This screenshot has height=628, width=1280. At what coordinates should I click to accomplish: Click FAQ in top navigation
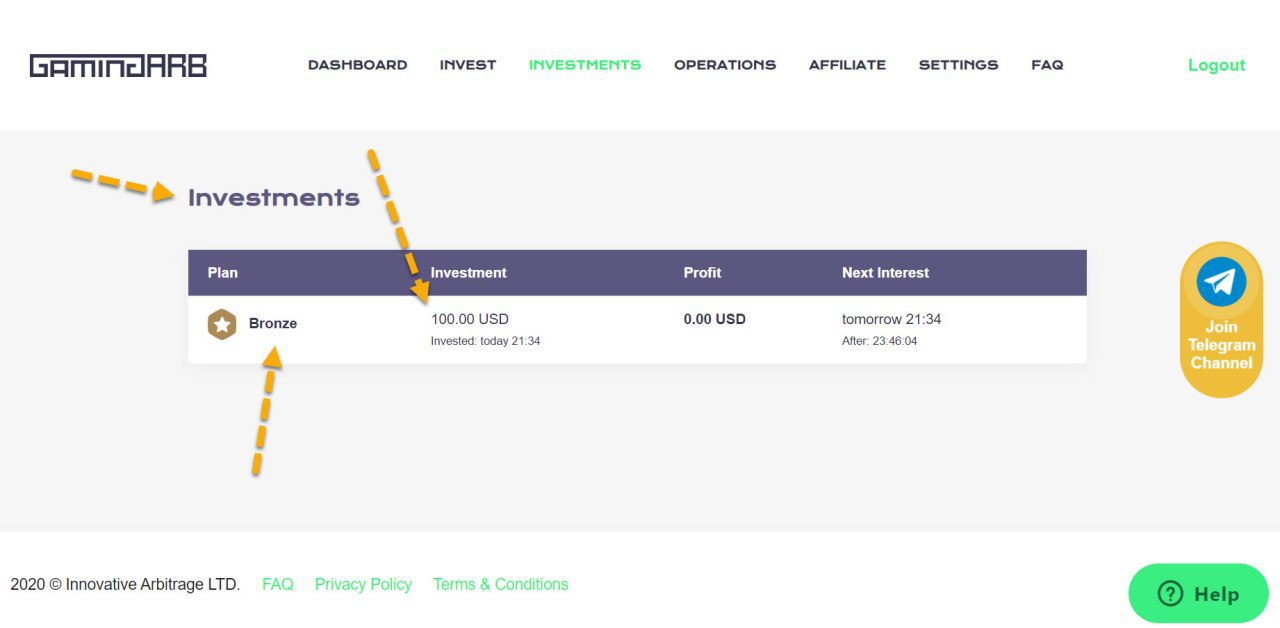[x=1047, y=65]
